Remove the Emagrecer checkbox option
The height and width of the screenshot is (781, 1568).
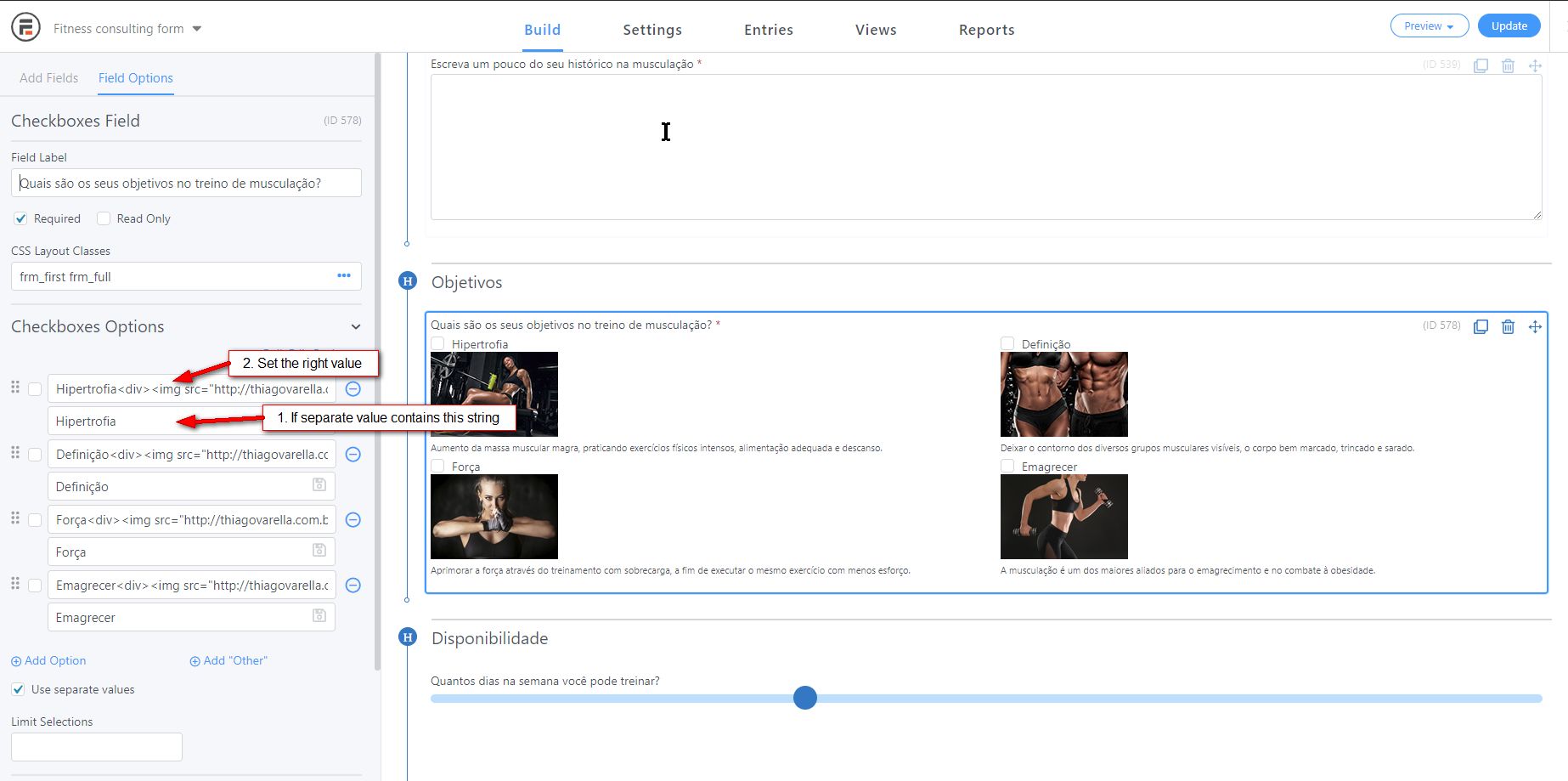coord(353,586)
